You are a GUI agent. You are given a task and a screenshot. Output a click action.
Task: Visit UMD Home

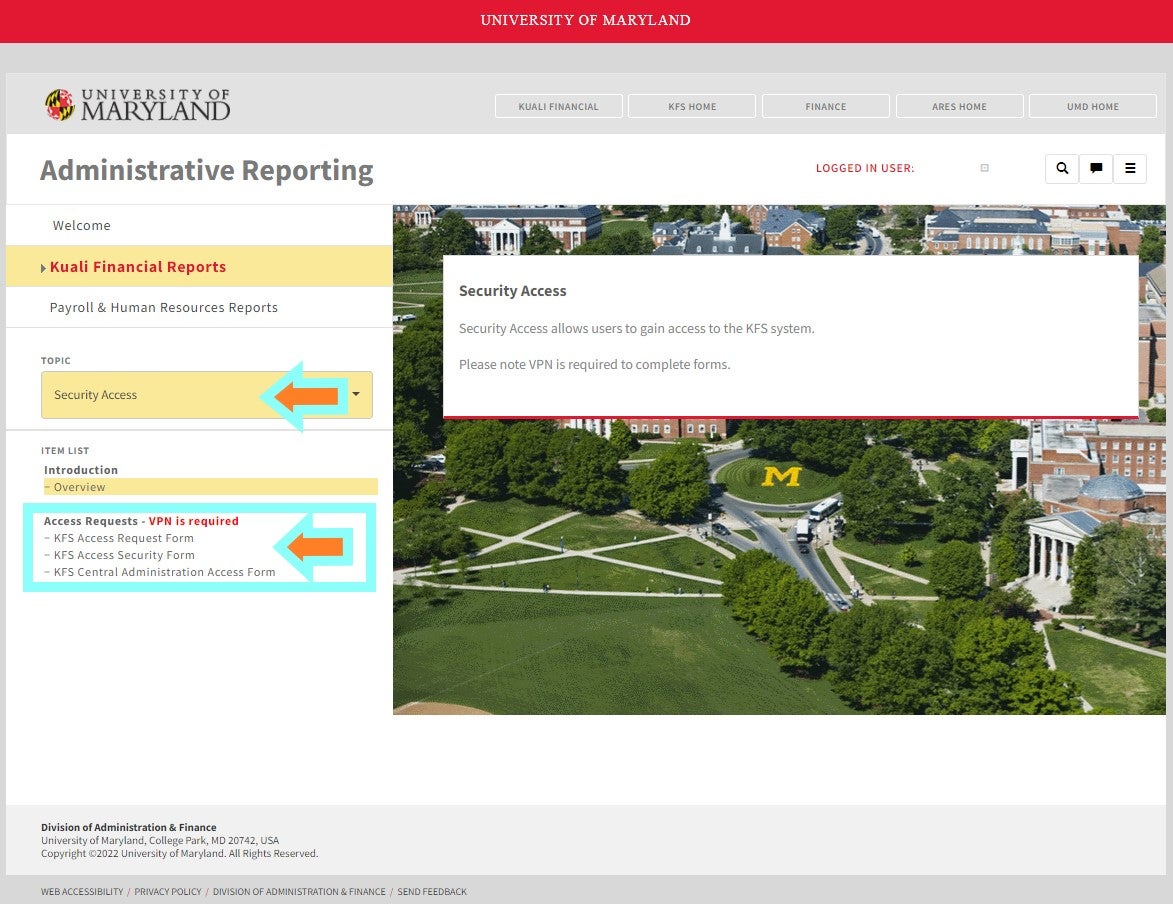[x=1092, y=107]
